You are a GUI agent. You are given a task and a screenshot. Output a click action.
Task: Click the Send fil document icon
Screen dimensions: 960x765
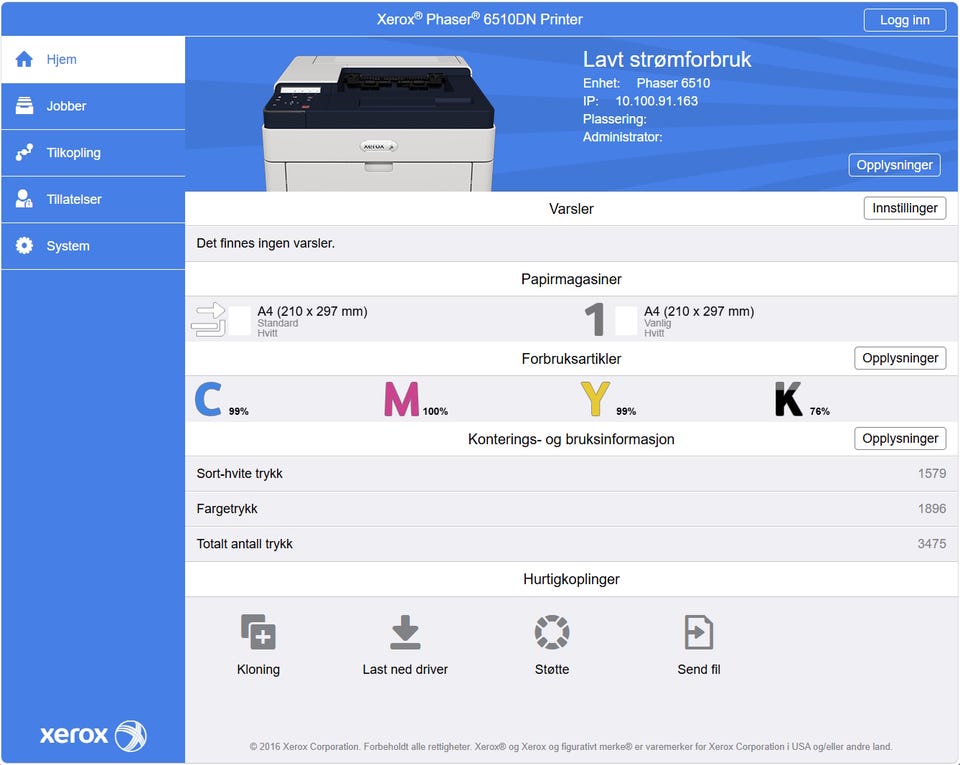[699, 632]
